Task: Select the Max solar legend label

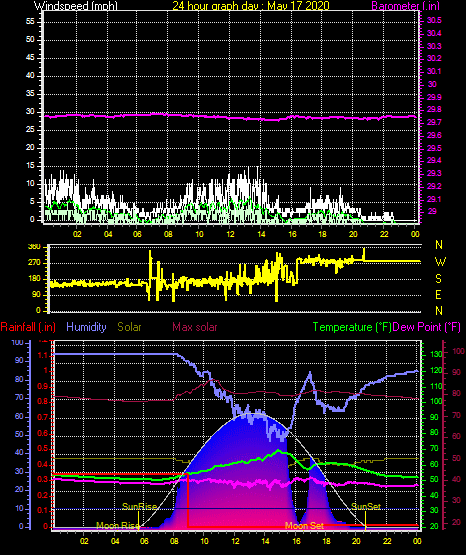Action: 195,327
